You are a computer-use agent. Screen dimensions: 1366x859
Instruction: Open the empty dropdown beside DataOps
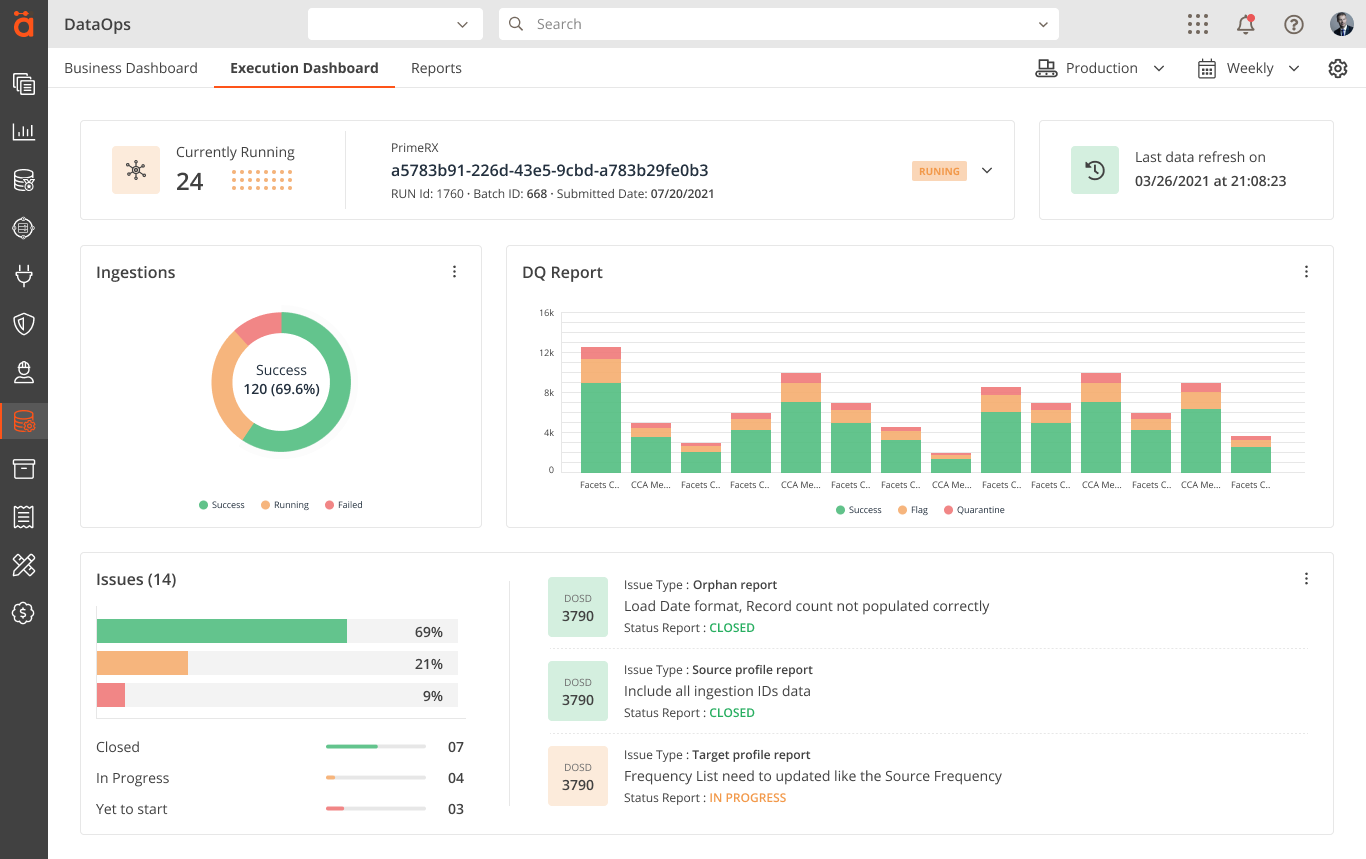point(395,24)
